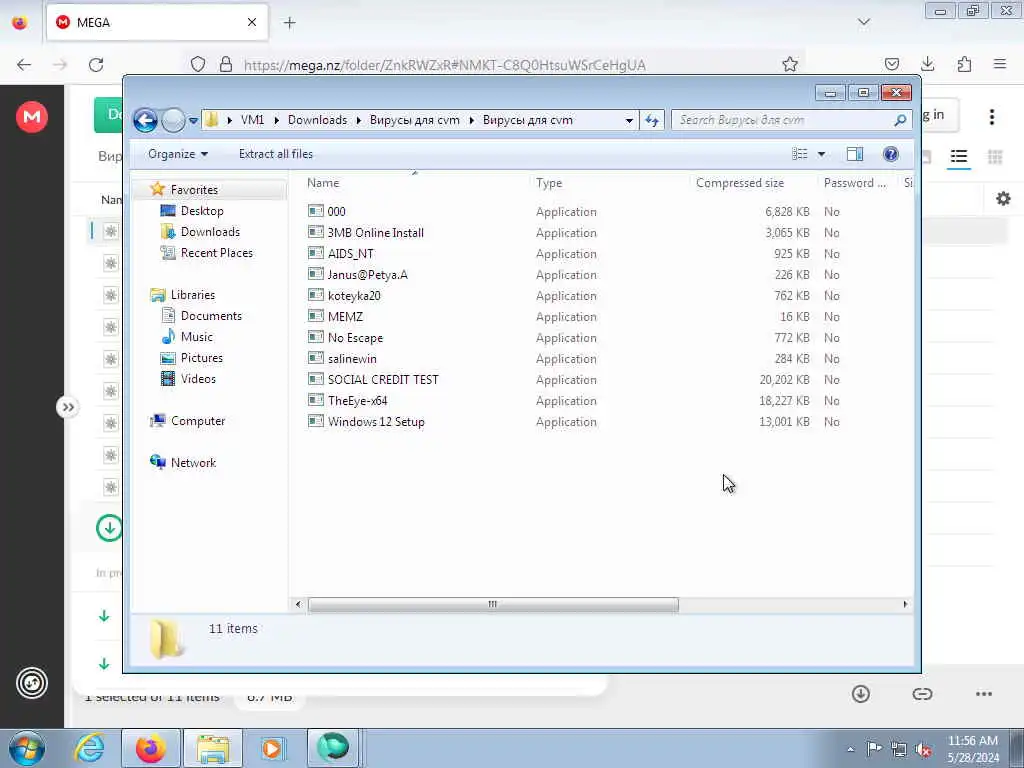Image resolution: width=1024 pixels, height=768 pixels.
Task: Open the Videos library
Action: tap(198, 379)
